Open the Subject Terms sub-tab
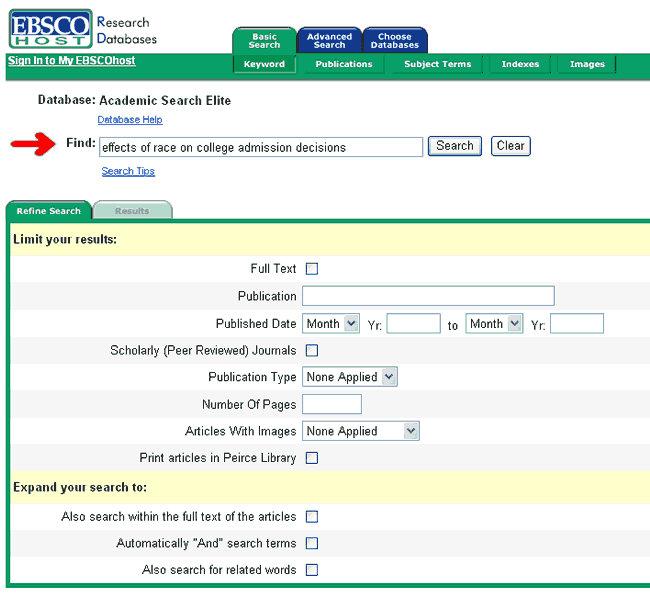The height and width of the screenshot is (596, 650). [x=437, y=64]
